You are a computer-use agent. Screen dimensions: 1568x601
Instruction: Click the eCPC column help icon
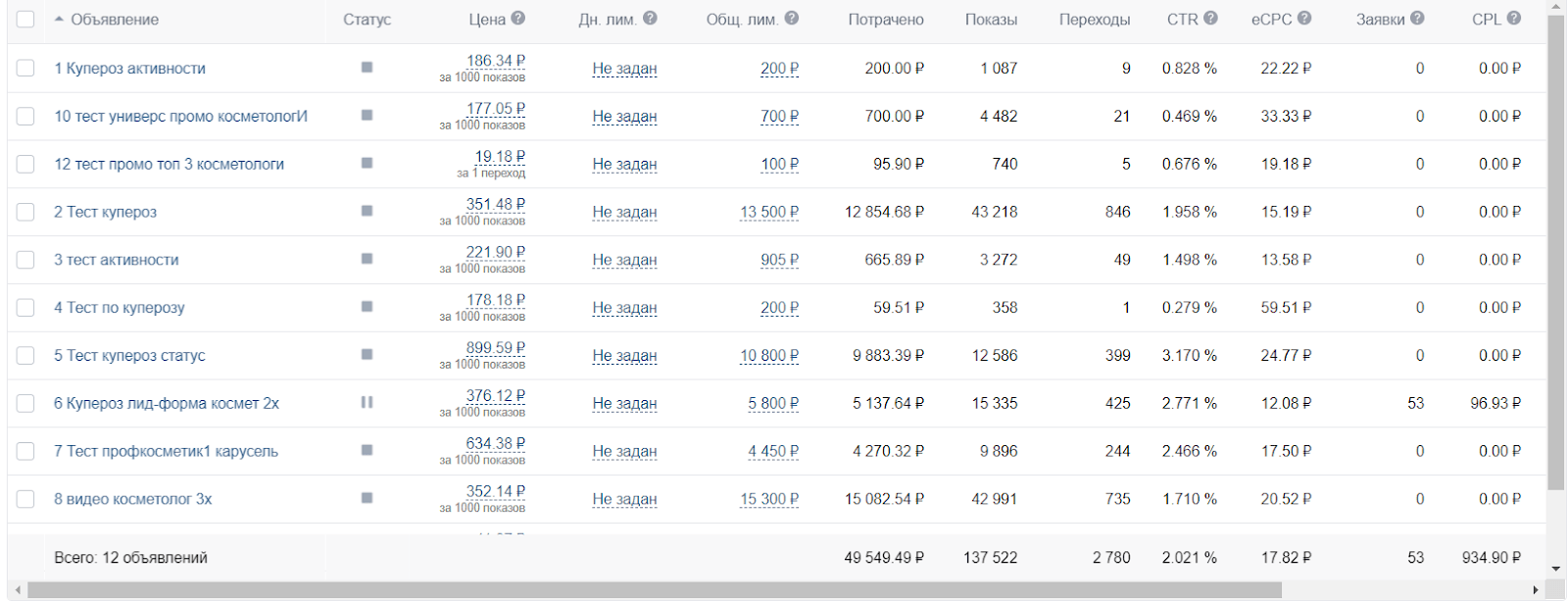click(x=1303, y=19)
